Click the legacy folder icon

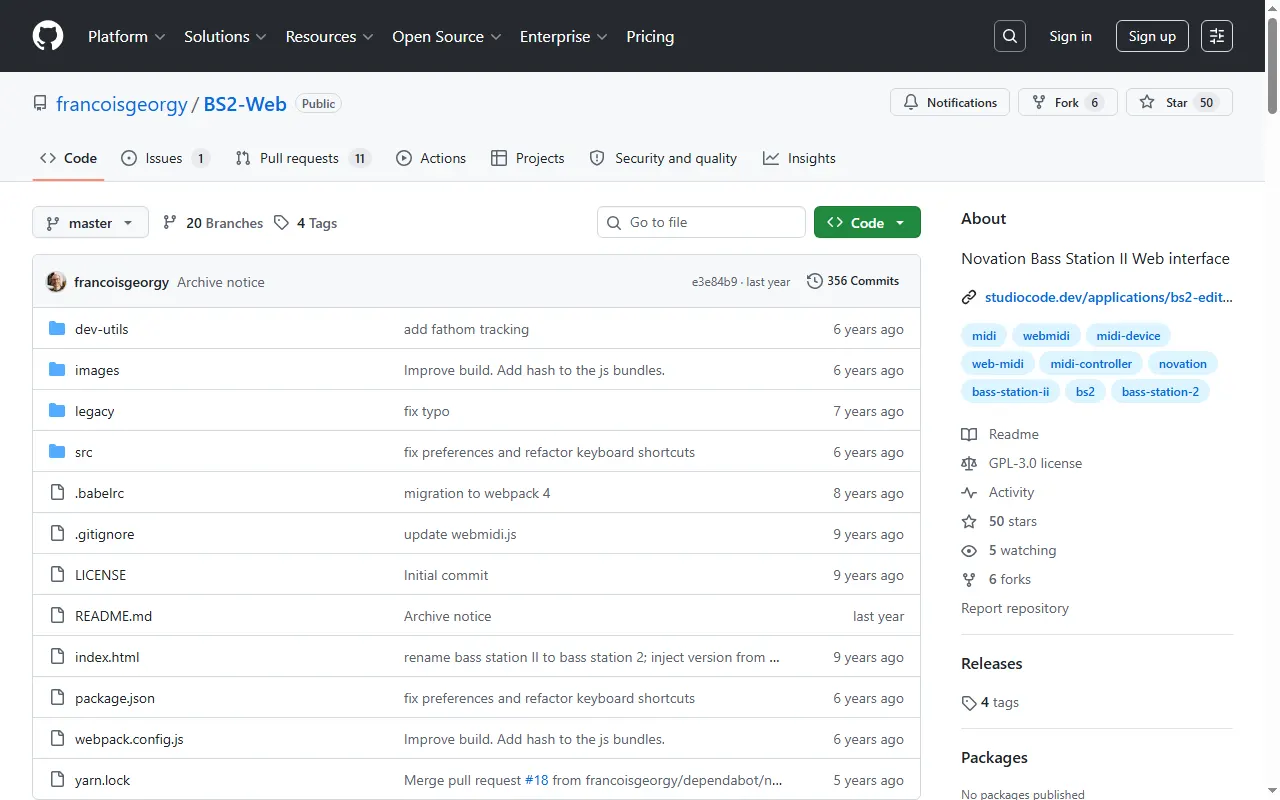coord(57,411)
